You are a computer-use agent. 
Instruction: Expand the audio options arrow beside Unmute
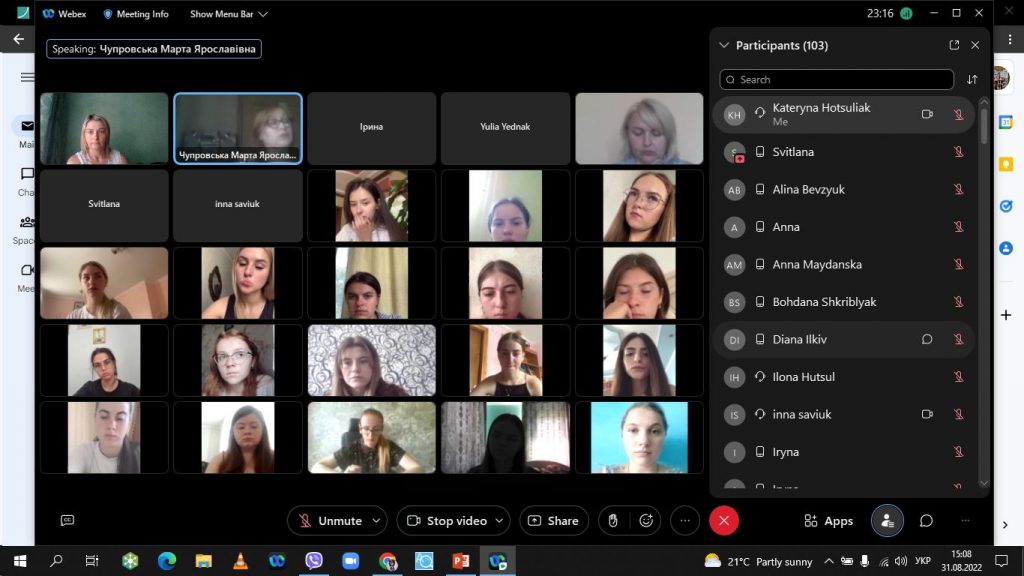pyautogui.click(x=376, y=521)
